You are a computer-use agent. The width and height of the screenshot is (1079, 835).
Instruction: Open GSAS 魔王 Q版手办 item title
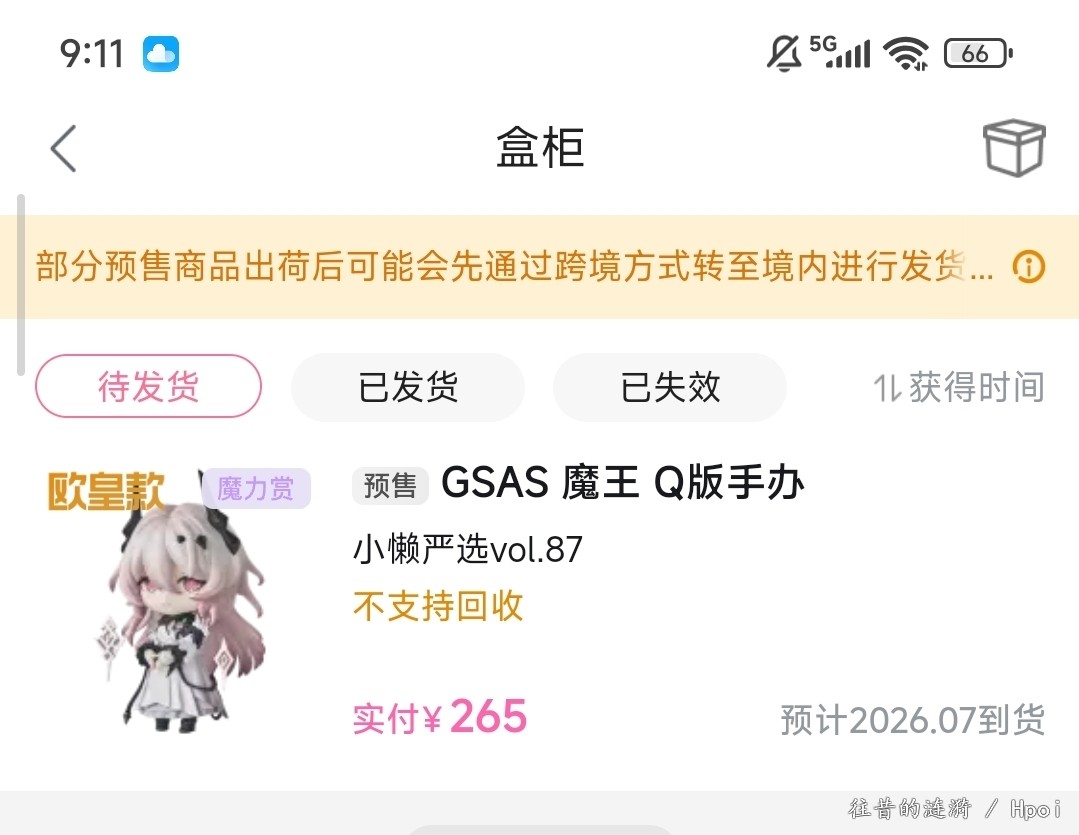click(623, 482)
